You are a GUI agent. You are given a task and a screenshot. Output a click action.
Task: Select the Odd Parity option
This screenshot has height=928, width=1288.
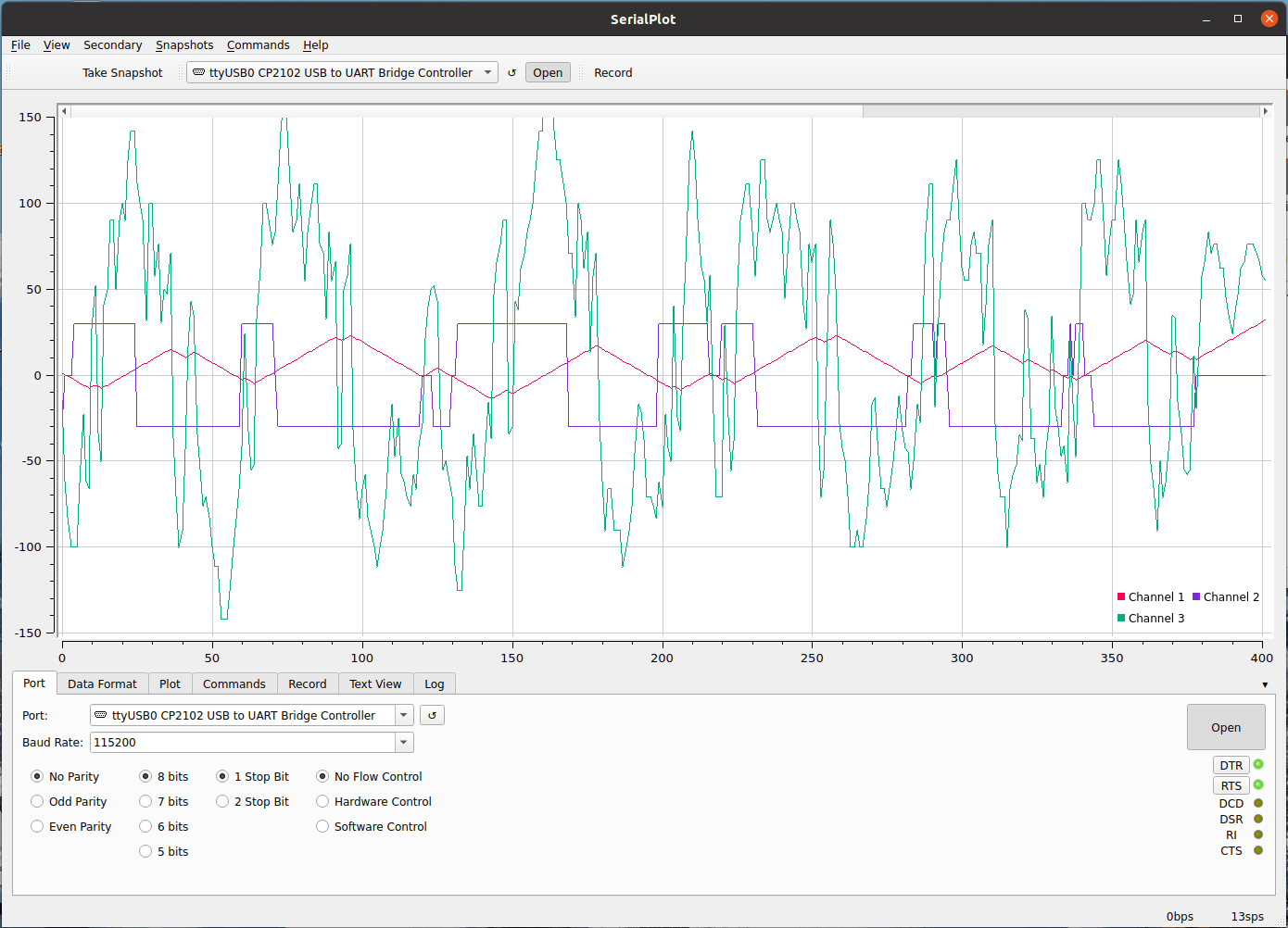click(37, 802)
